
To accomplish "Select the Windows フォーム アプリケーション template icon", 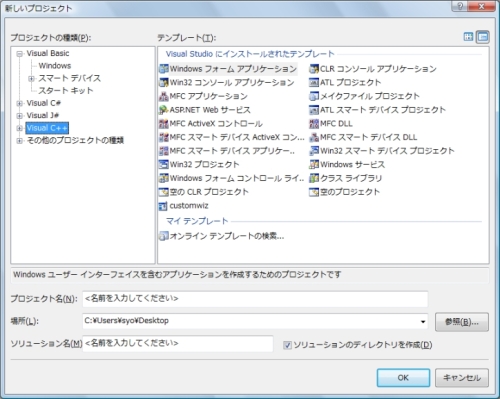I will 164,69.
